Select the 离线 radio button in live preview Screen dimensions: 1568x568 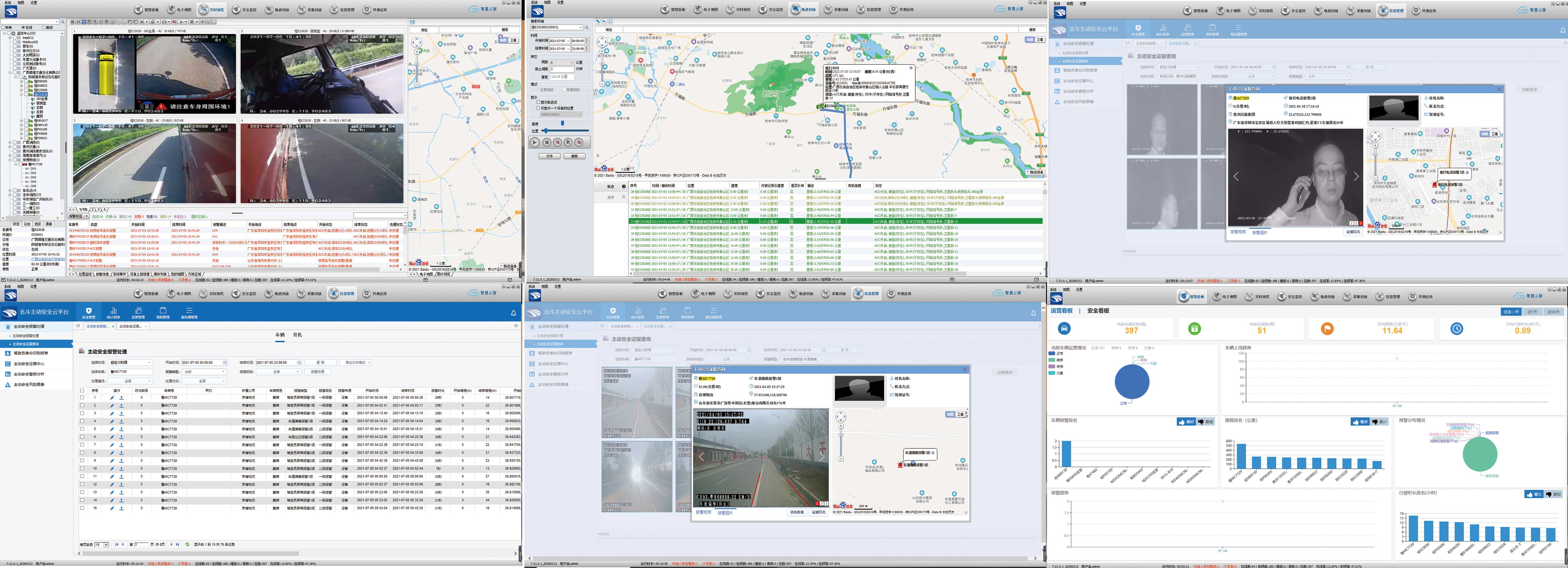[x=43, y=27]
